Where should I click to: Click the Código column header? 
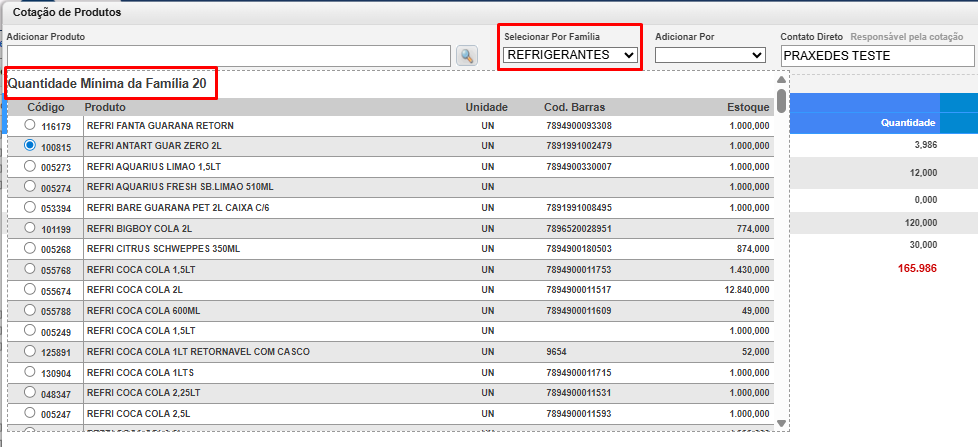tap(46, 107)
